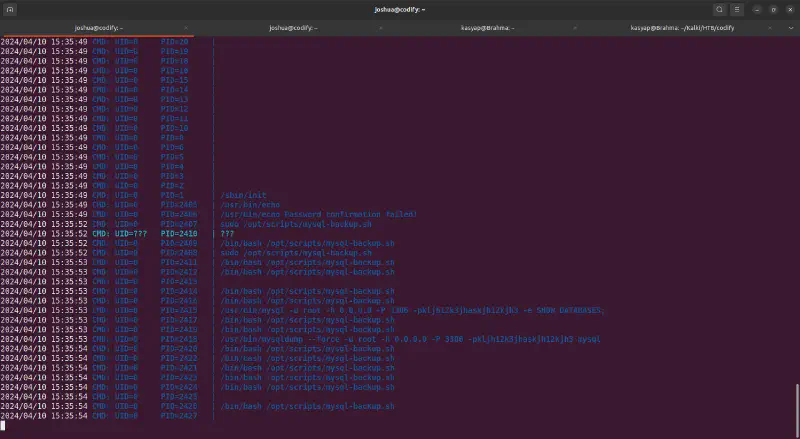Select the second joshua@codify tab
The width and height of the screenshot is (800, 439).
[293, 28]
